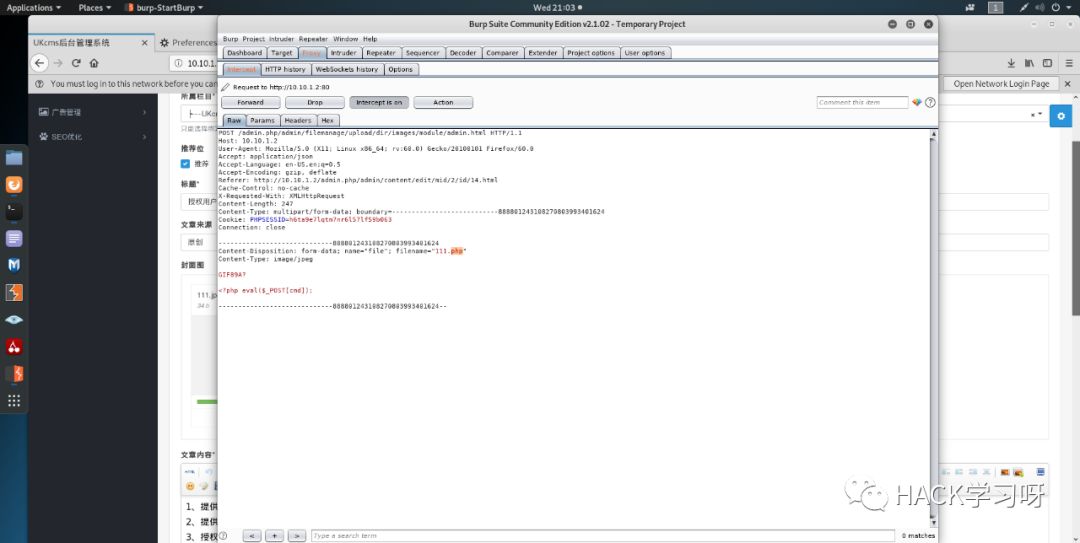
Task: Open Help menu in Burp
Action: [370, 39]
